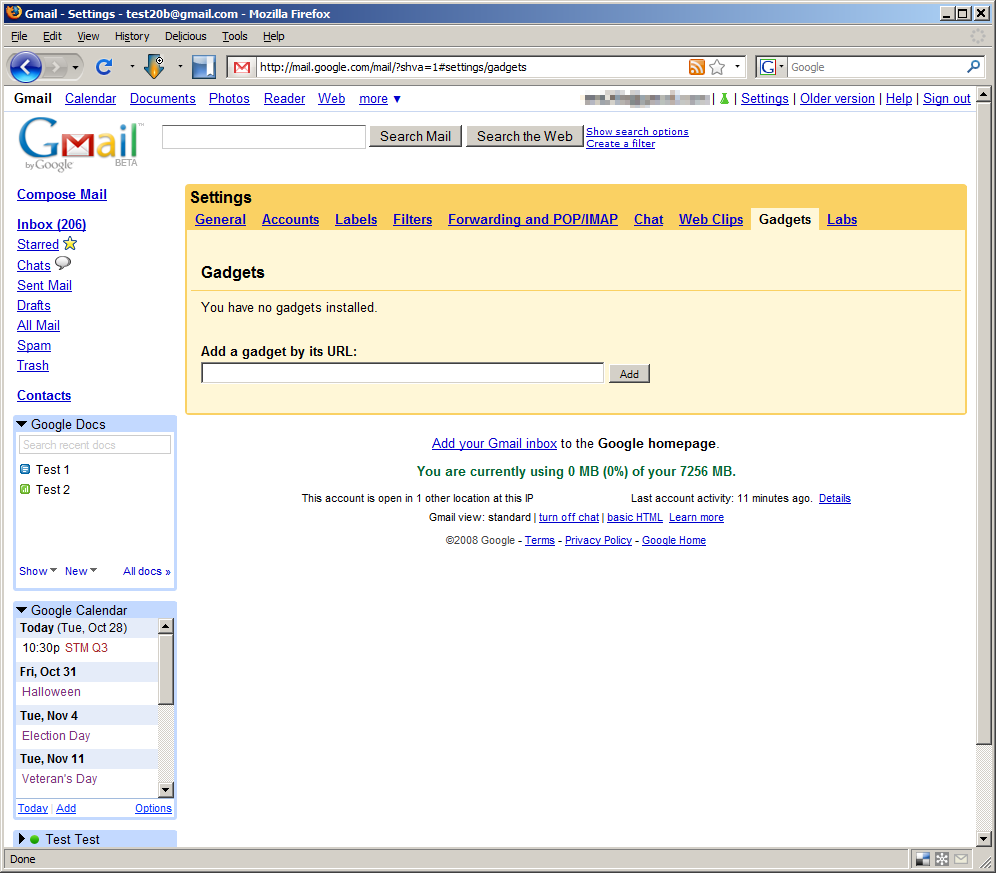
Task: Click the blue bookmark-ribbon toolbar icon
Action: point(203,67)
